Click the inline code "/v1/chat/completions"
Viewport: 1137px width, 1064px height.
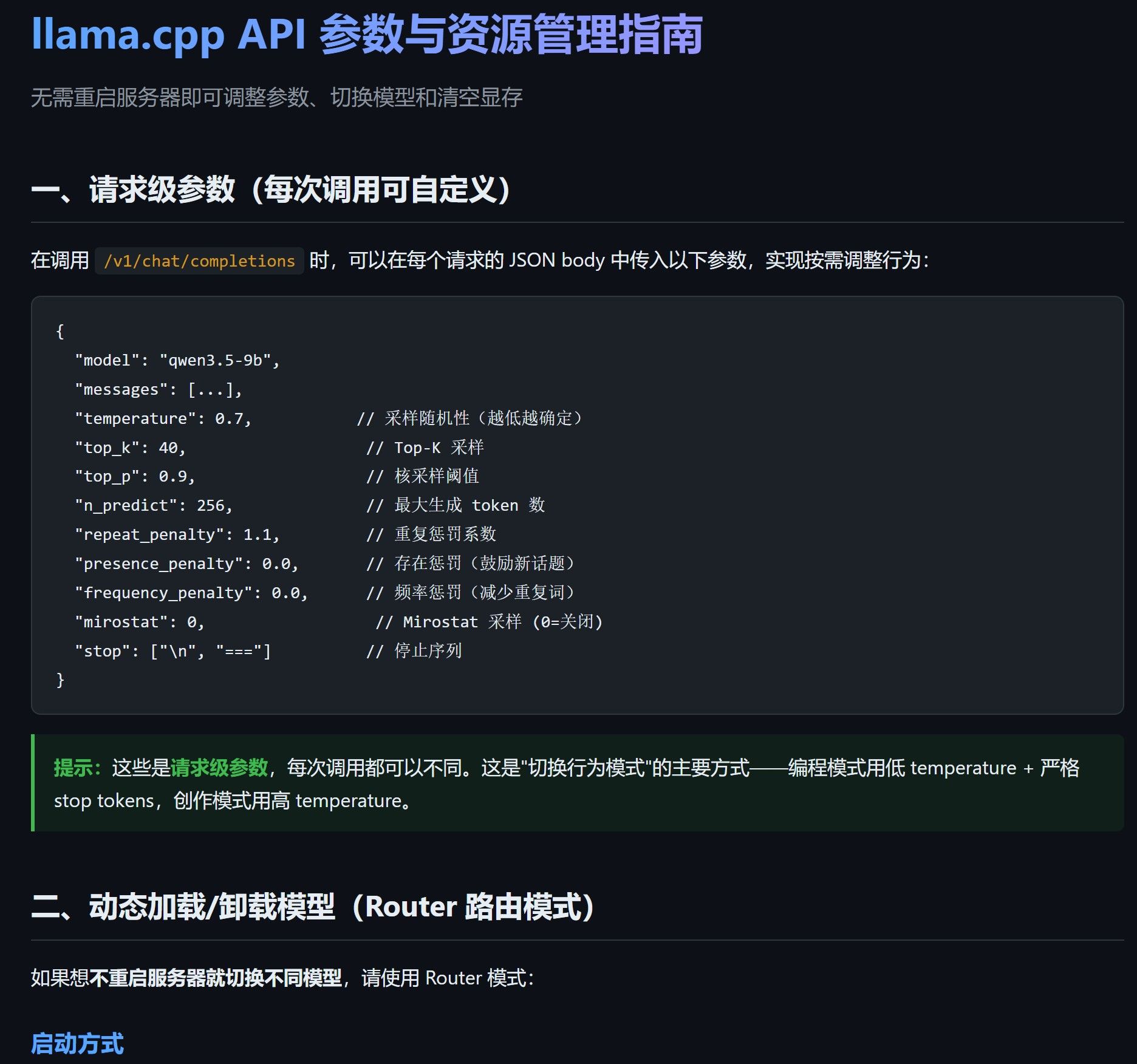click(199, 261)
